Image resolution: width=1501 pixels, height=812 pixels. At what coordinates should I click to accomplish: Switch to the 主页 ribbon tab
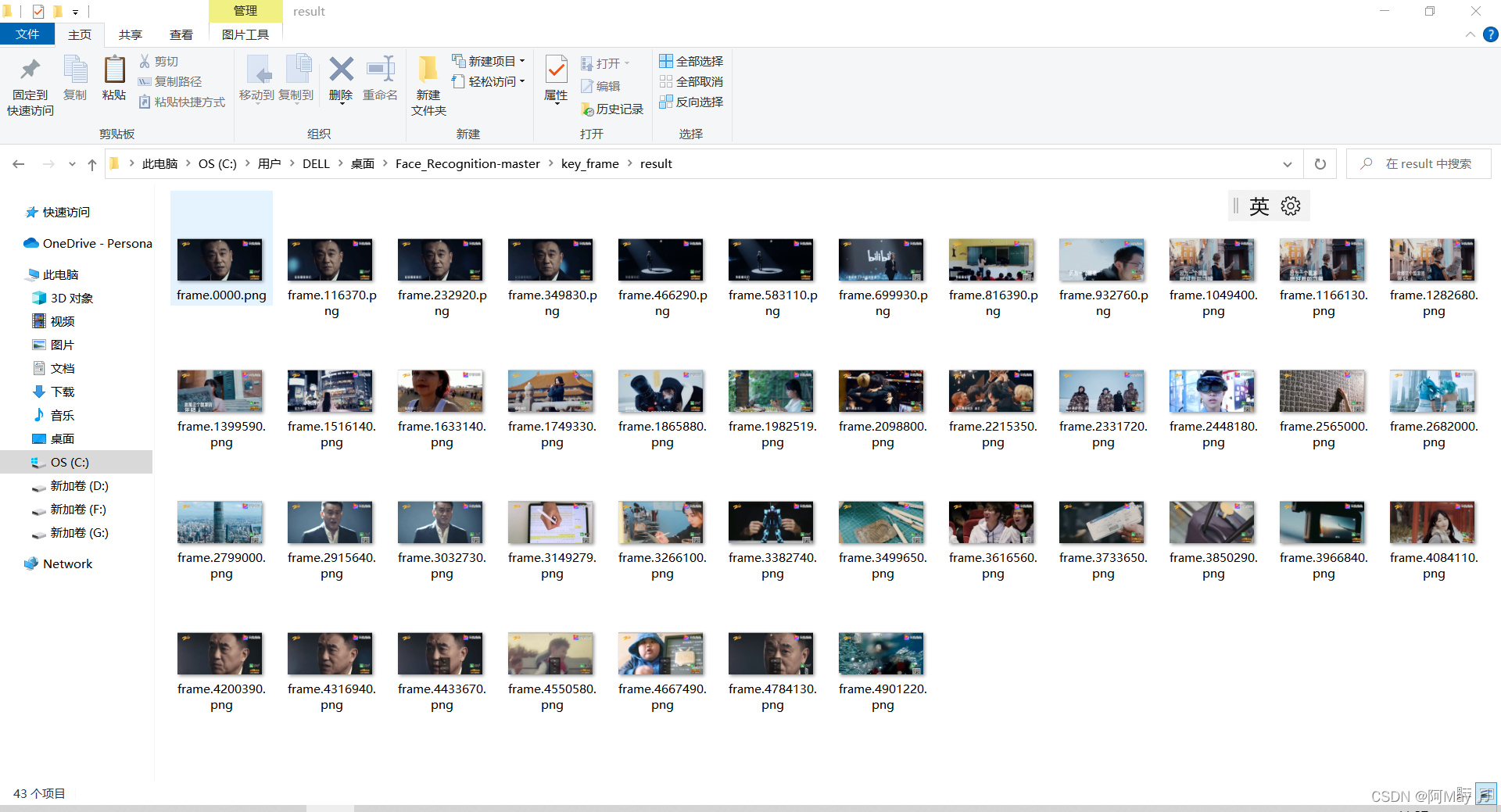(80, 34)
